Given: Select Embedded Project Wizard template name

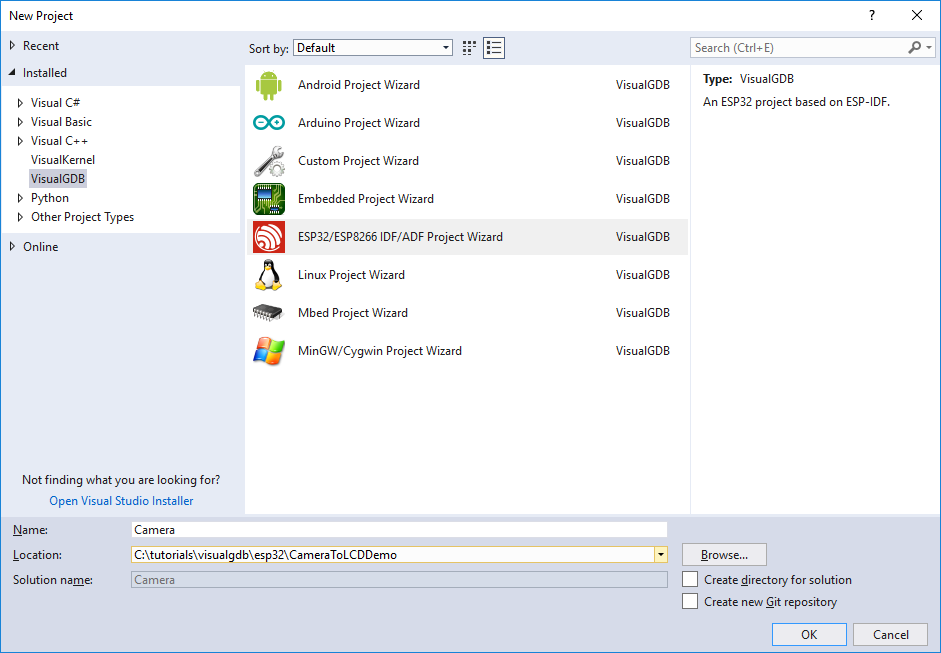Looking at the screenshot, I should click(x=365, y=199).
